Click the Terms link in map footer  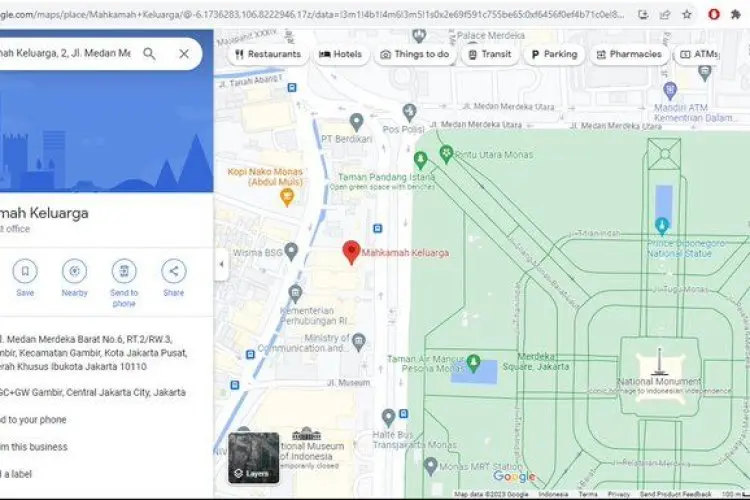[588, 494]
